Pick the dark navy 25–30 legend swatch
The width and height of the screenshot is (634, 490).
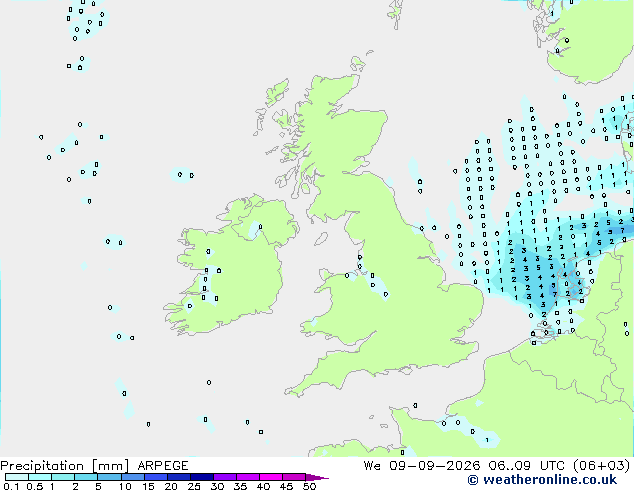click(x=202, y=477)
